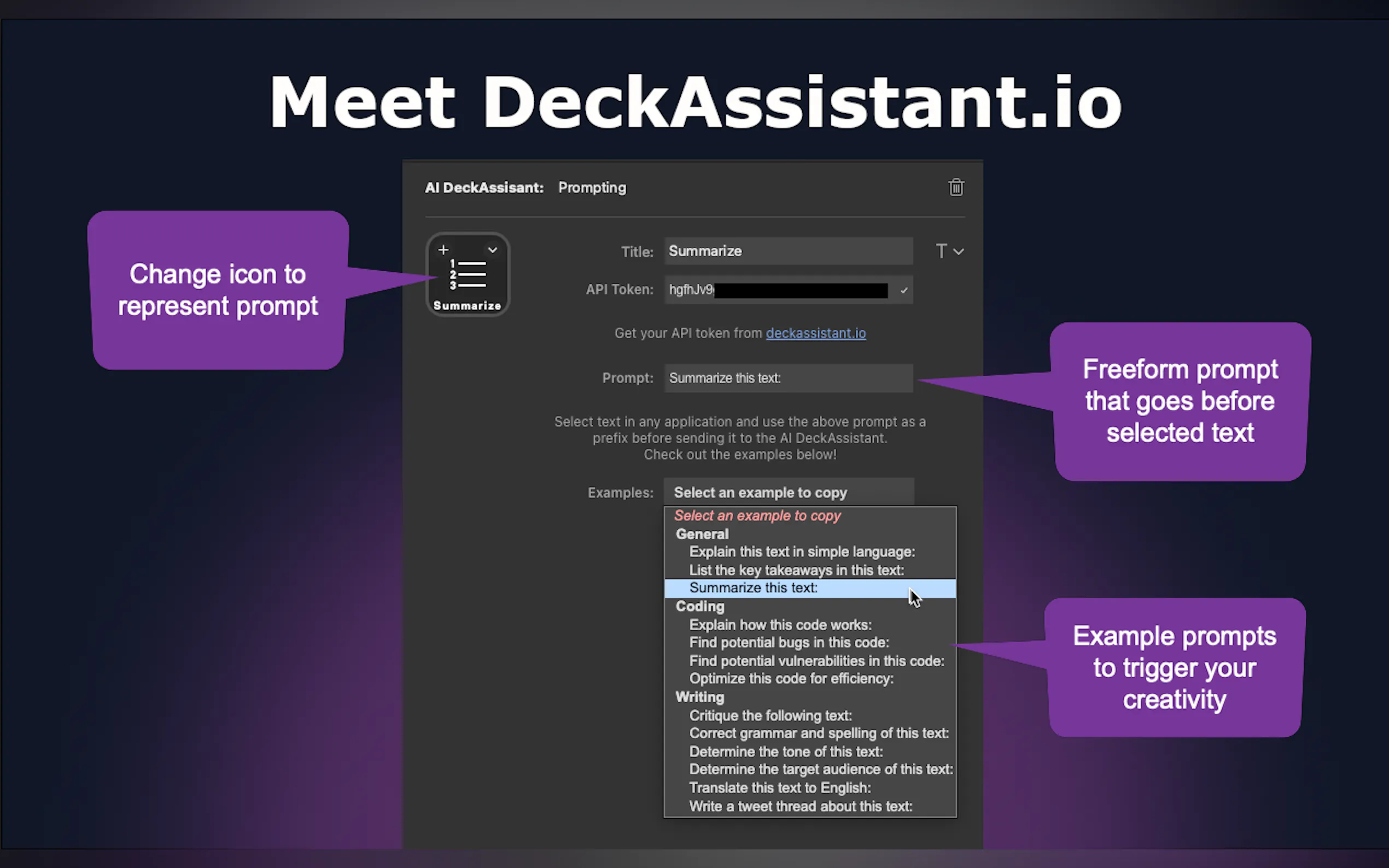This screenshot has width=1389, height=868.
Task: Click the checkmark beside the API token
Action: click(x=903, y=290)
